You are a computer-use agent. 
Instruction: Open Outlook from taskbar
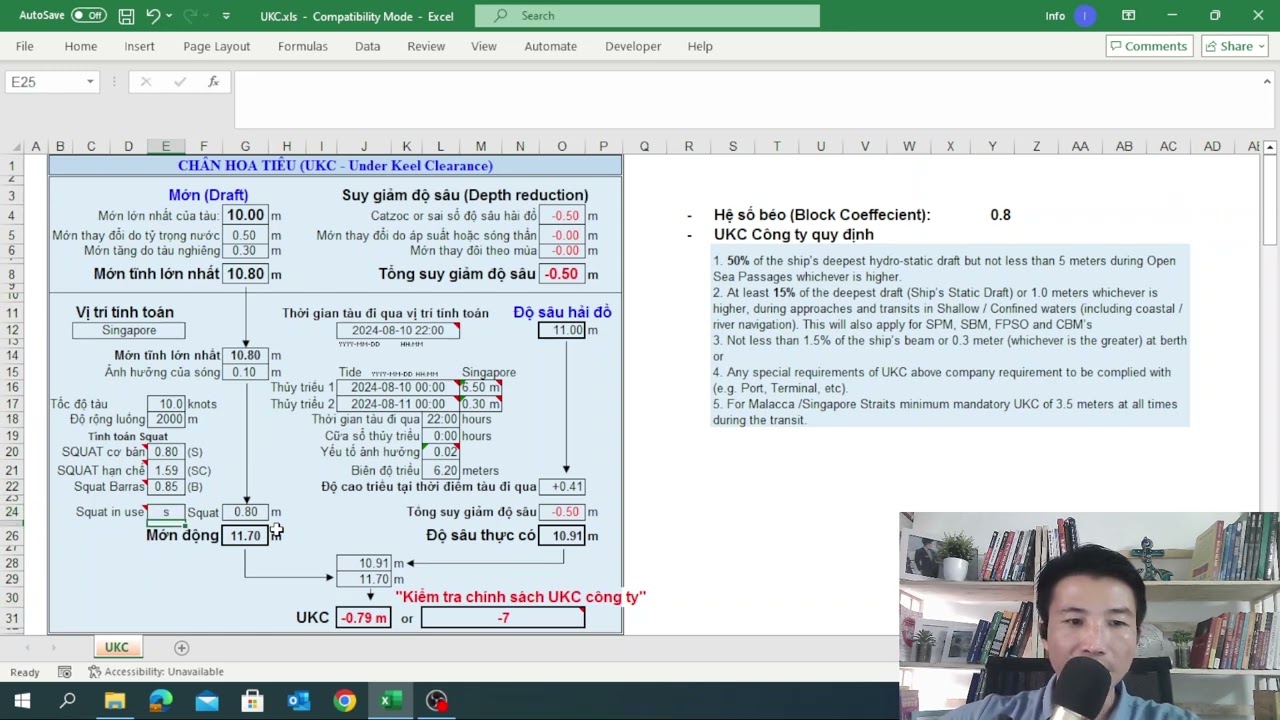coord(298,701)
